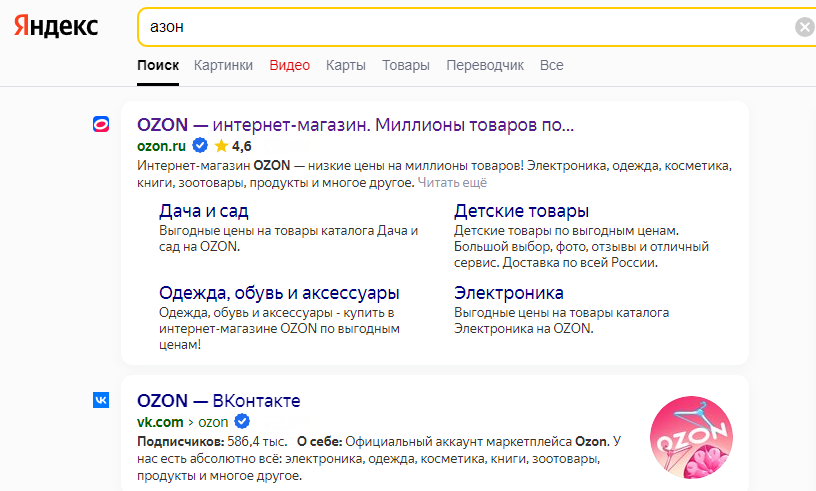
Task: Open the Детские товары sitelink
Action: coord(521,211)
